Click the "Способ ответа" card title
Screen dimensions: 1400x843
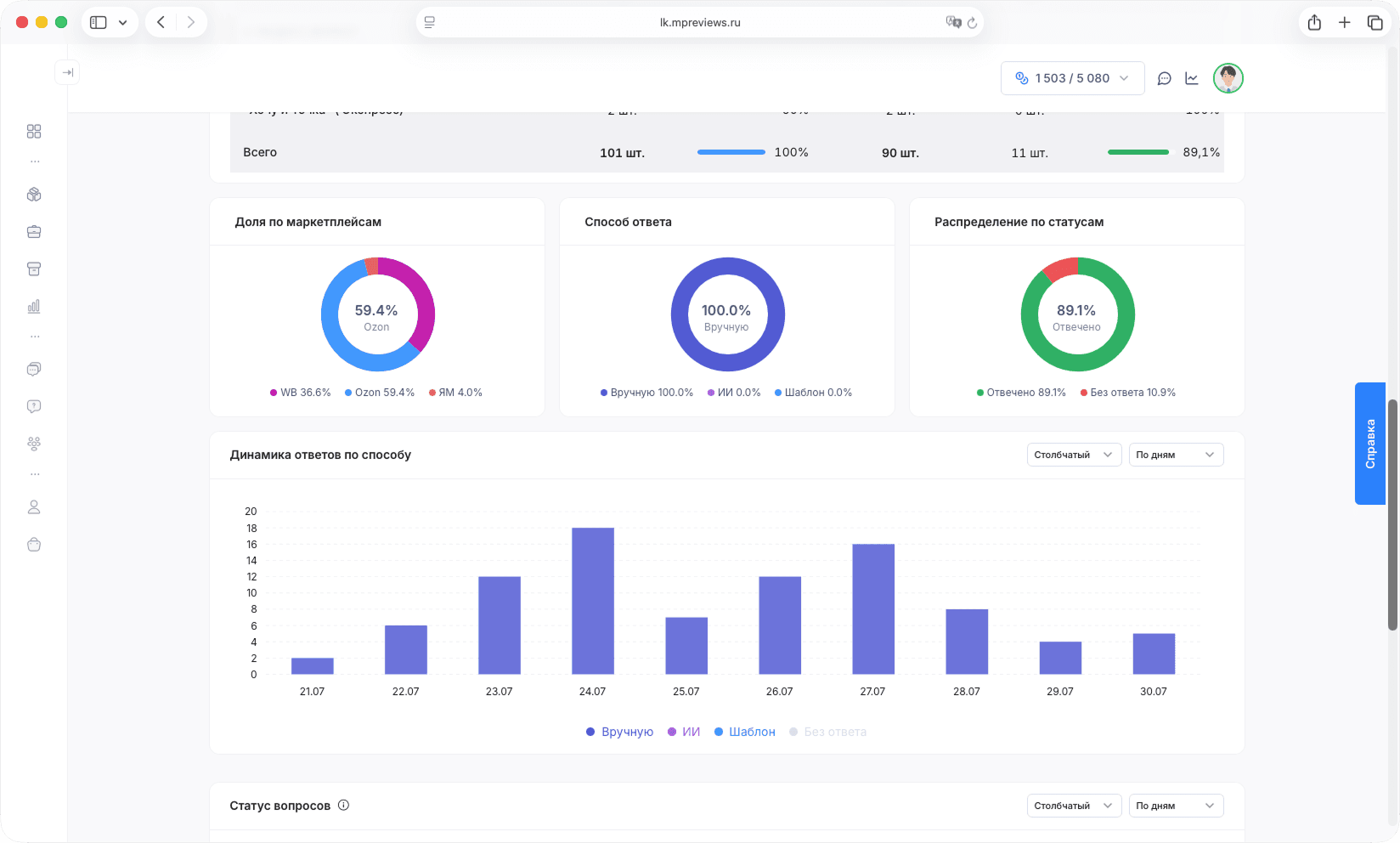[x=629, y=222]
